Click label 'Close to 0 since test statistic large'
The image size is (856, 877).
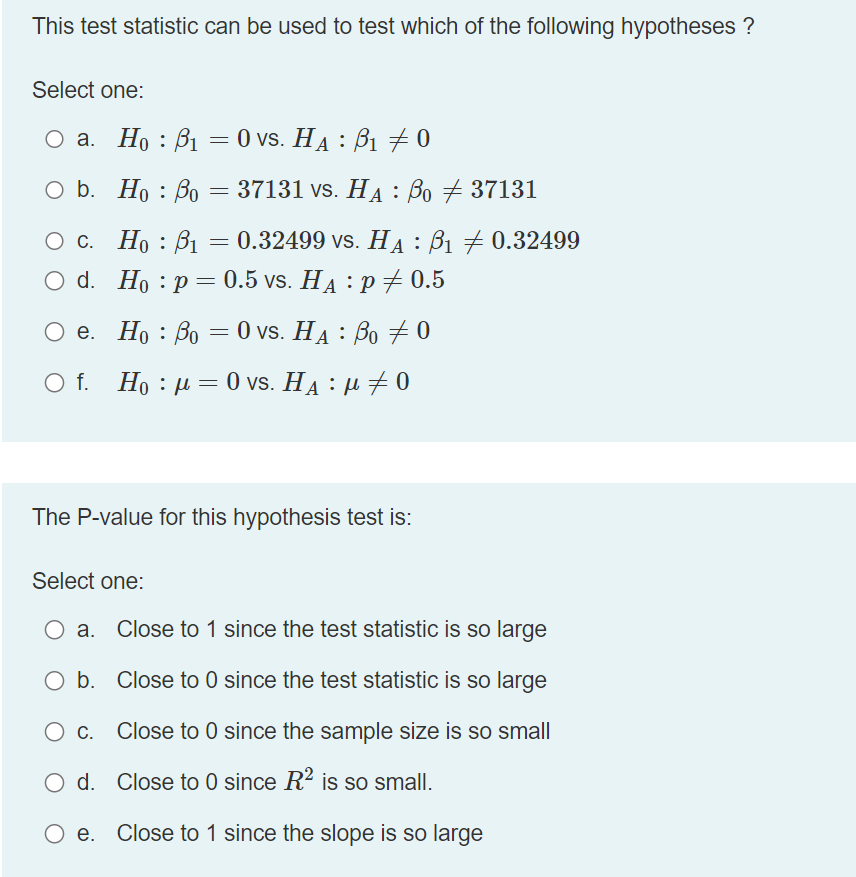(x=330, y=681)
